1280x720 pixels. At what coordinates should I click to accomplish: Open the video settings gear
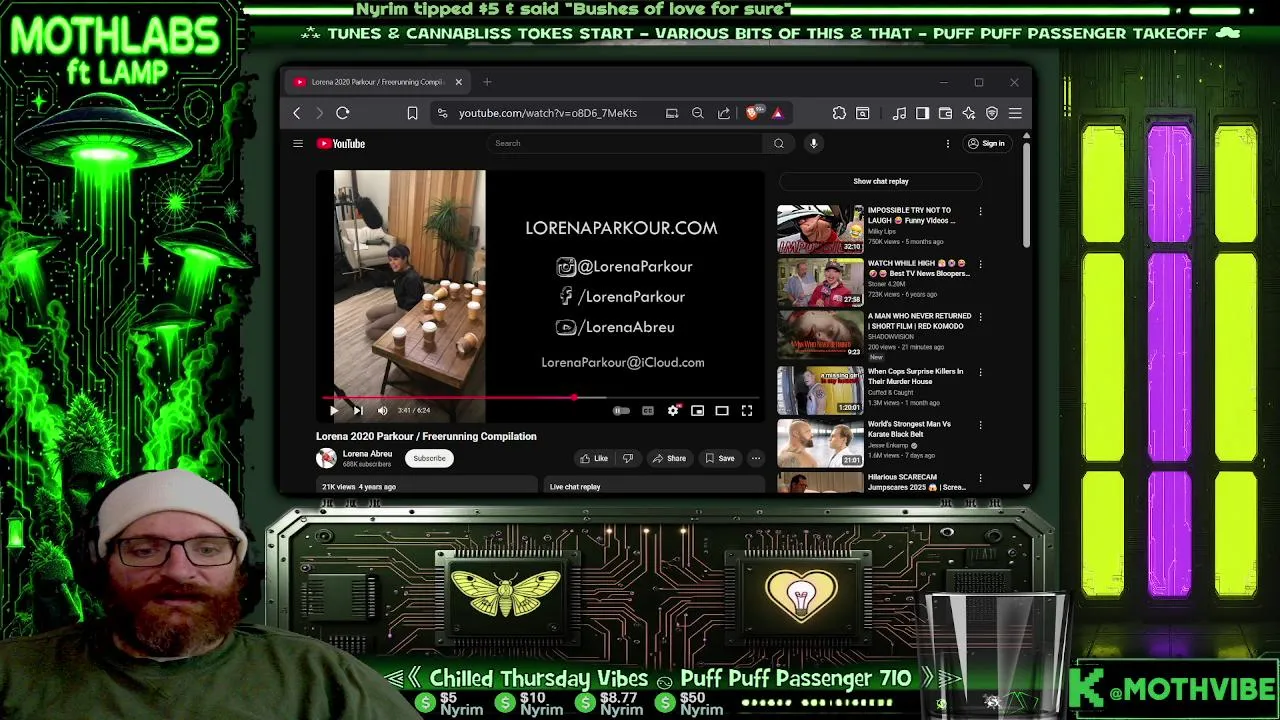point(673,410)
